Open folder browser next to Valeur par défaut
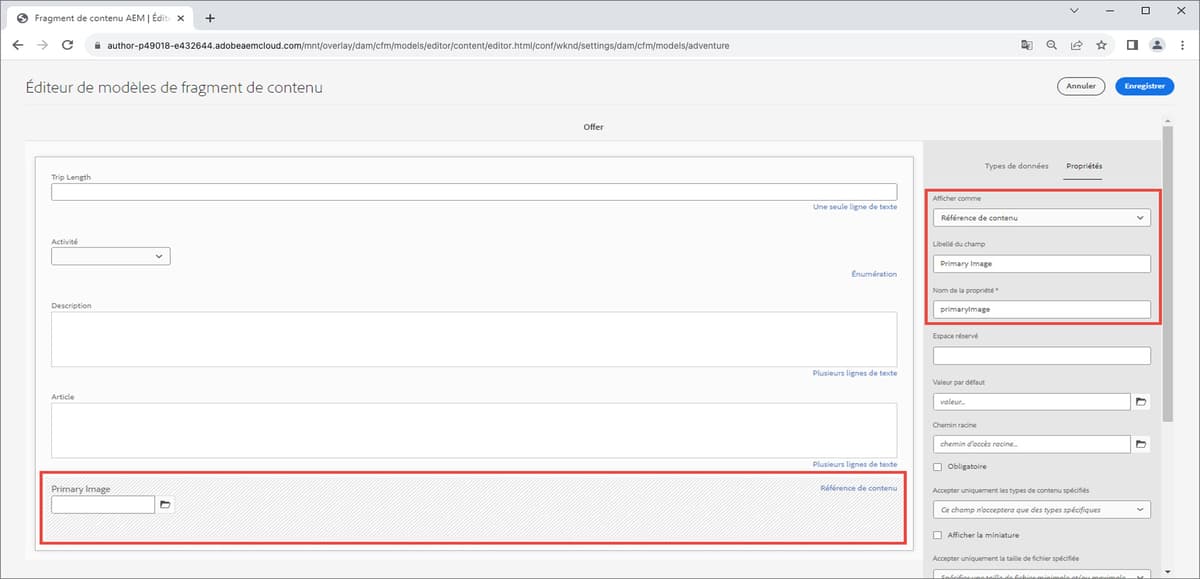 click(1141, 401)
